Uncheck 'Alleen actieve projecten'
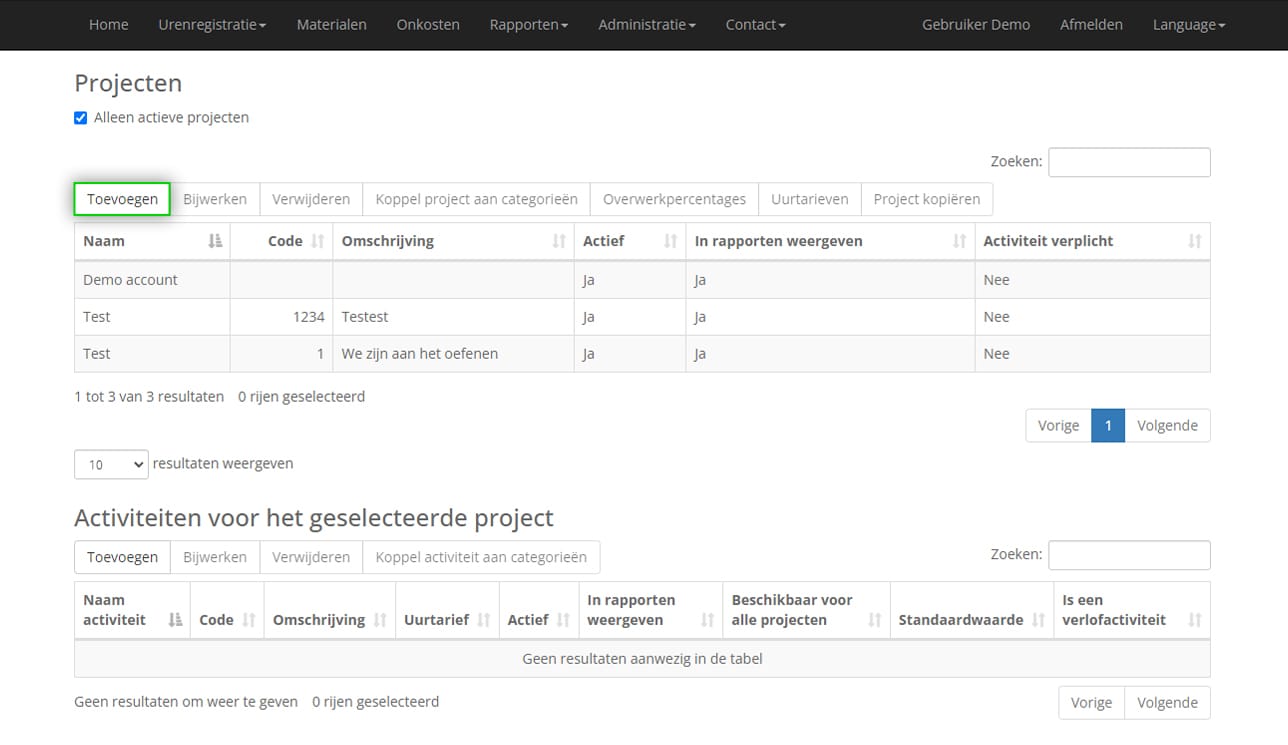 tap(80, 117)
